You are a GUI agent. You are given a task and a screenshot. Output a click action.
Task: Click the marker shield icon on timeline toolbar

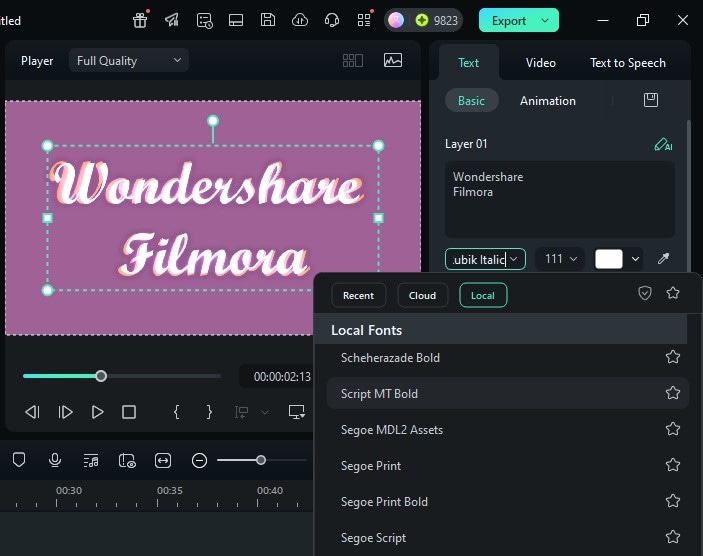pos(19,460)
